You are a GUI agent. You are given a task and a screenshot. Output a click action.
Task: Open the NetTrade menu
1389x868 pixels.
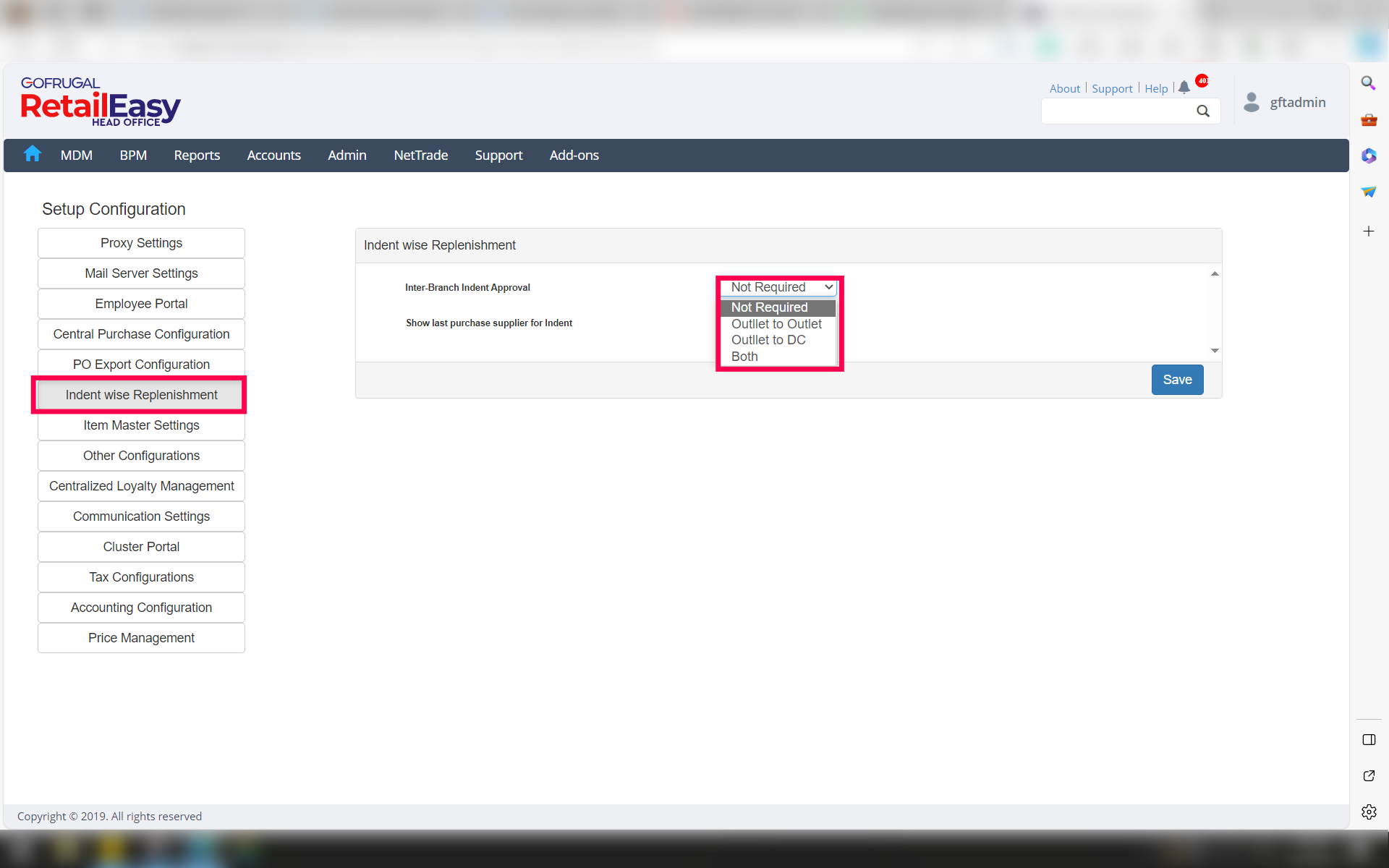[x=420, y=156]
